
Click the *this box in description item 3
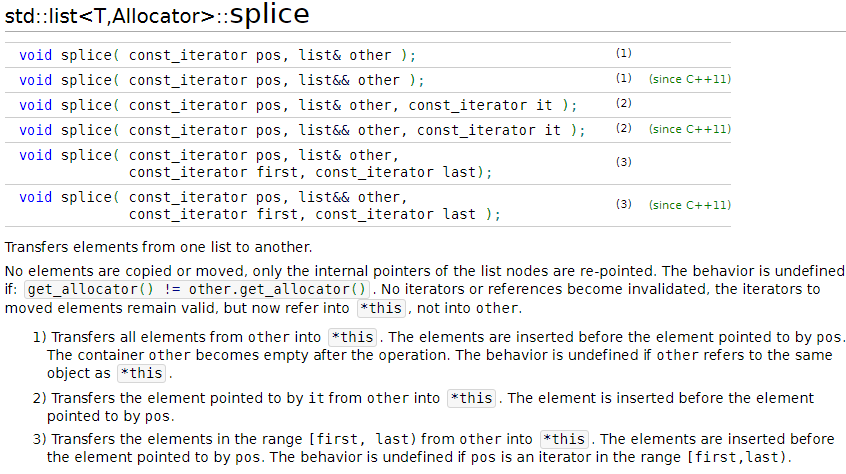pyautogui.click(x=564, y=439)
